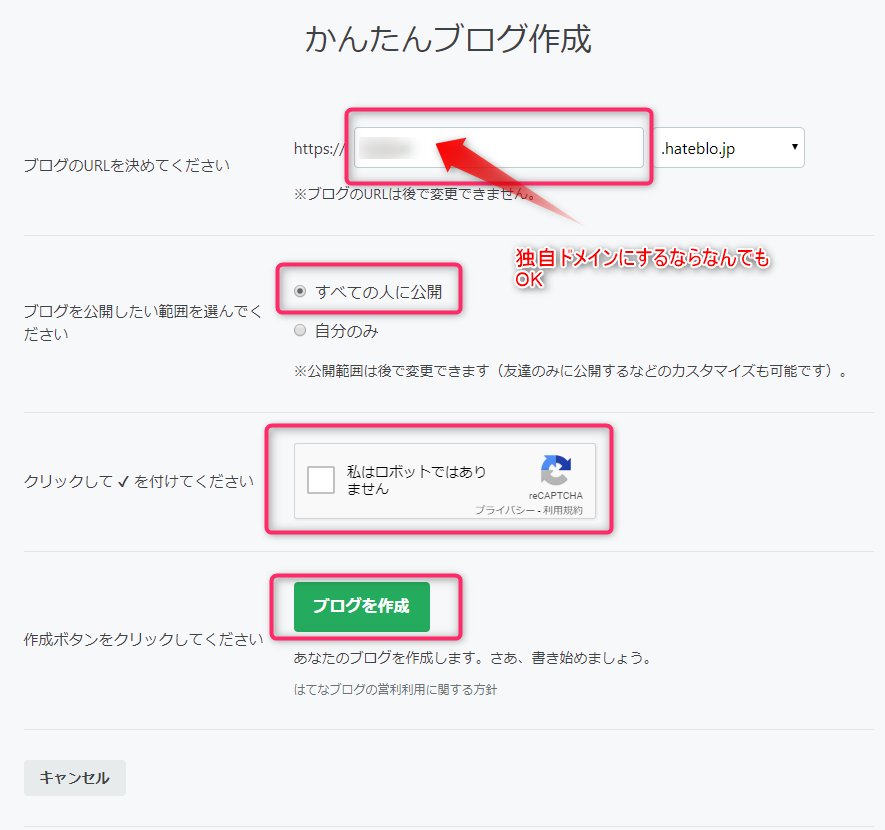Select the すべての人に公開 radio button
This screenshot has height=830, width=885.
click(x=300, y=291)
